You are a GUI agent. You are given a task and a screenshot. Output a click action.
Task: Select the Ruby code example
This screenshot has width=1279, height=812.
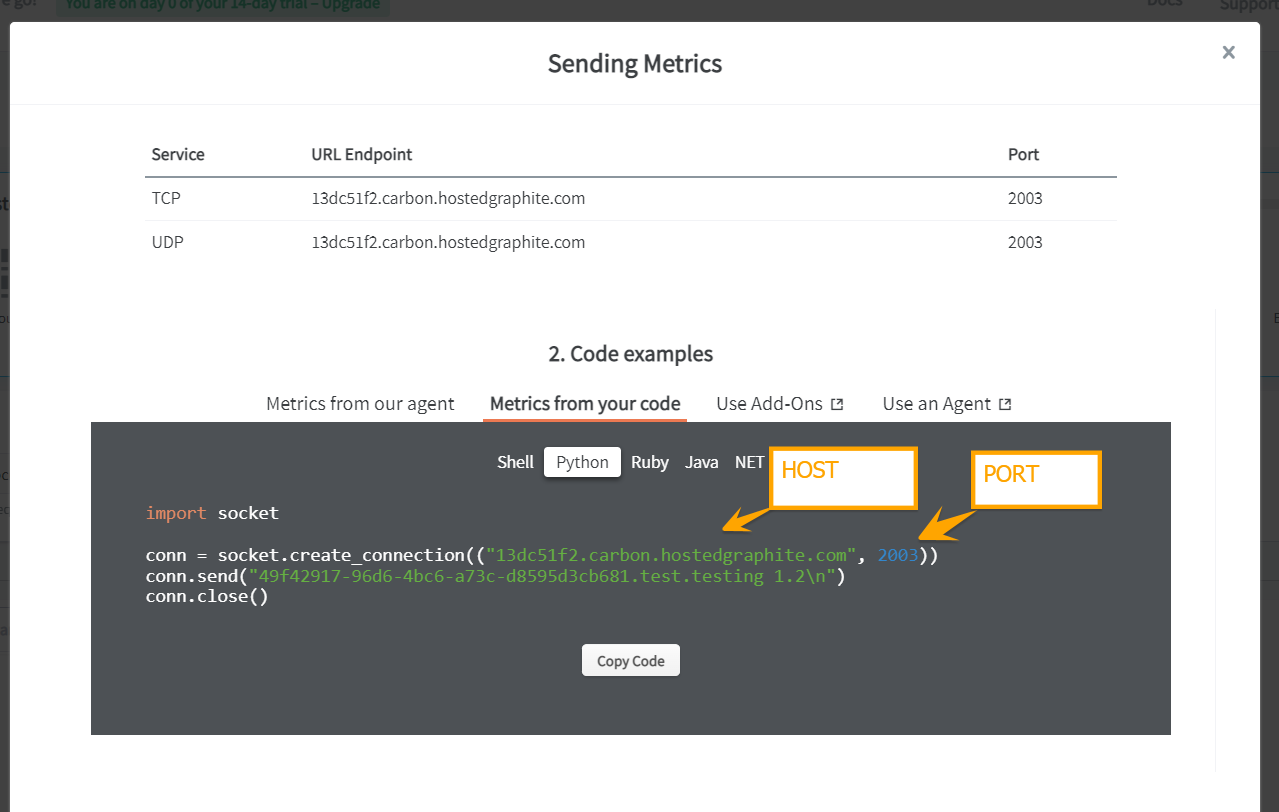pyautogui.click(x=650, y=462)
